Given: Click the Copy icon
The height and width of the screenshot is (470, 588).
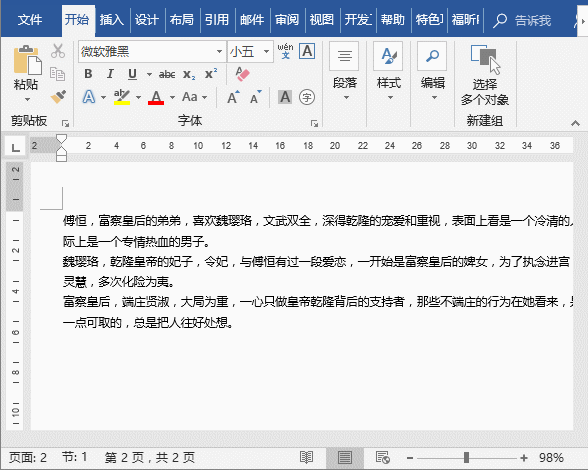Looking at the screenshot, I should 57,74.
